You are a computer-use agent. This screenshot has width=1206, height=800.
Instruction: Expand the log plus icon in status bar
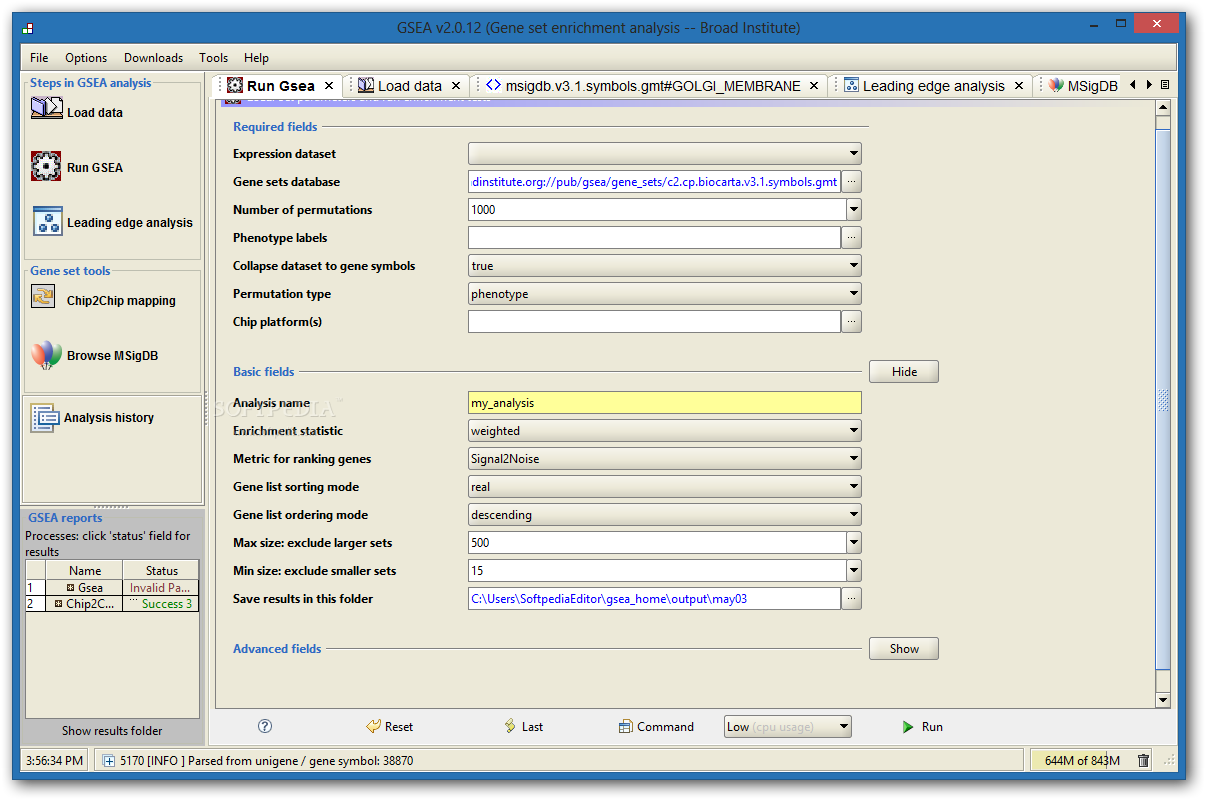pyautogui.click(x=109, y=761)
